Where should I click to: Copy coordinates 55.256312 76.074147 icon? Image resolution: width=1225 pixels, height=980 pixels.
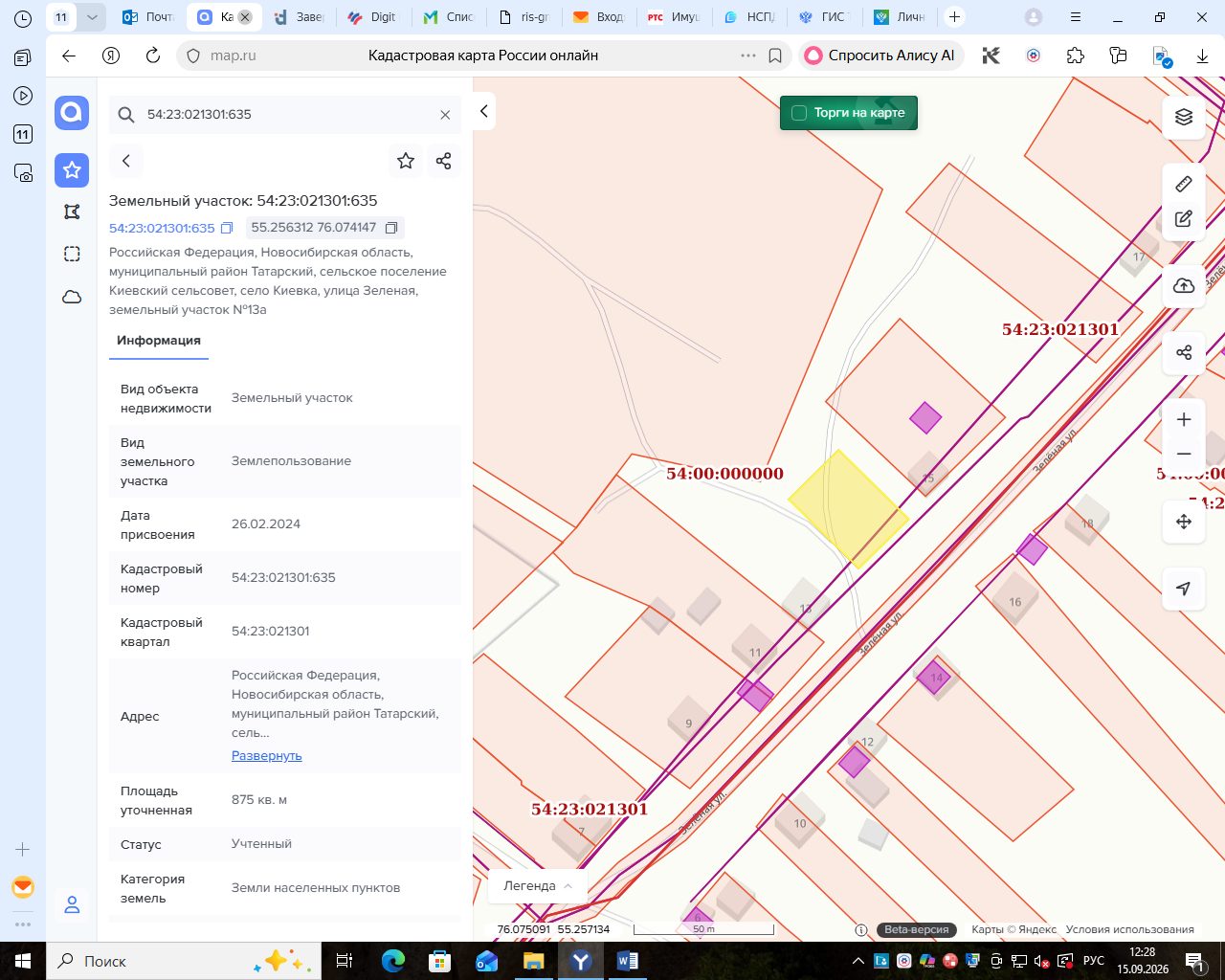[391, 228]
